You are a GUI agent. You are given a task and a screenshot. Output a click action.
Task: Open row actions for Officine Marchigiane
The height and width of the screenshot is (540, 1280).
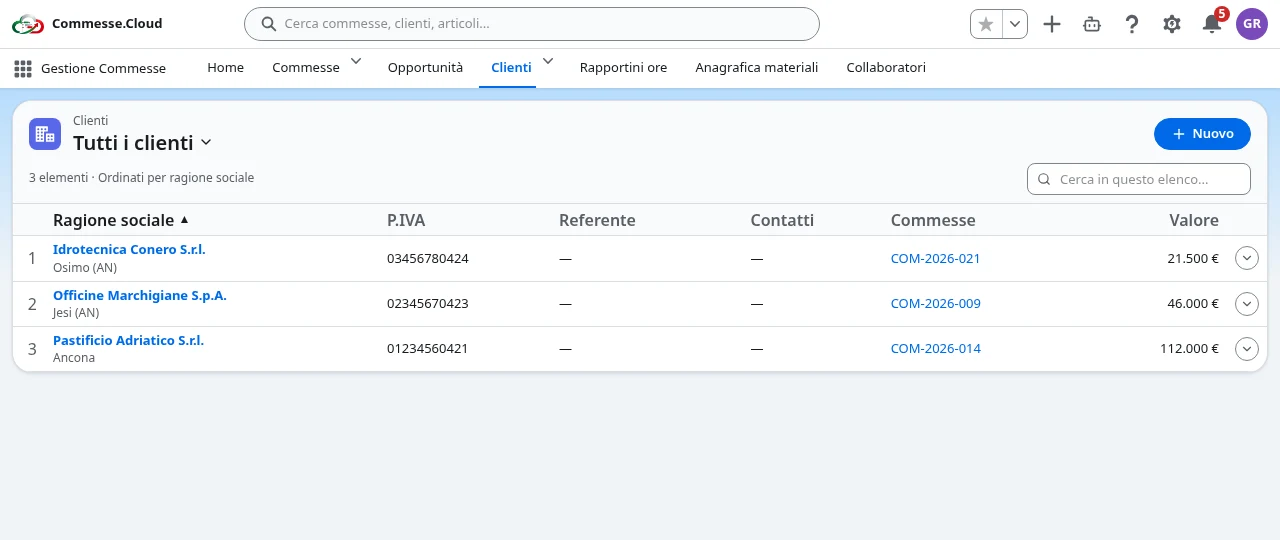pos(1247,303)
